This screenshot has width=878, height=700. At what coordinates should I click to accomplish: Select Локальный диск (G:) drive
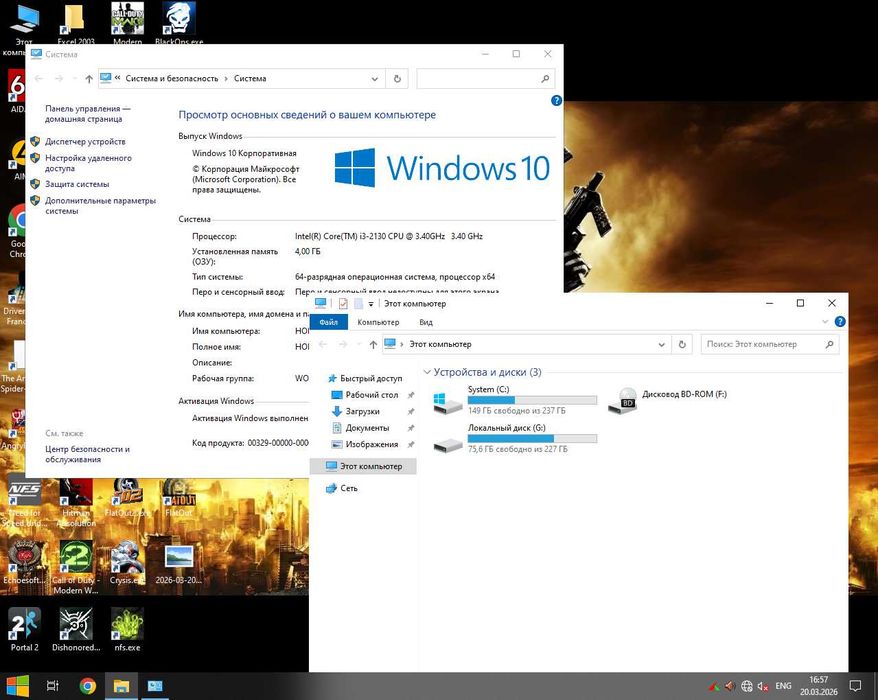[515, 440]
